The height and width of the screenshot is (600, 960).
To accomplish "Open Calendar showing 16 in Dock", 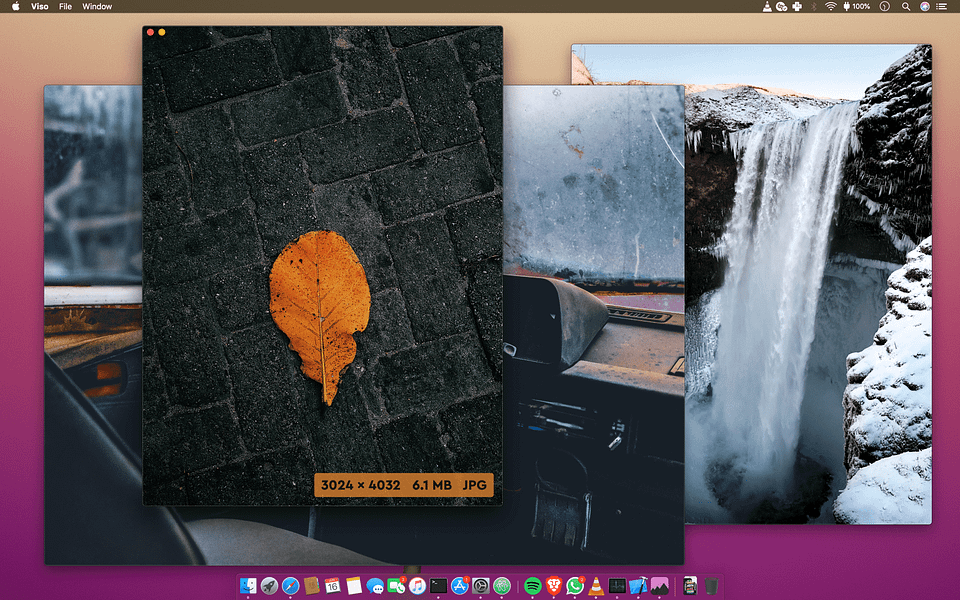I will point(332,586).
